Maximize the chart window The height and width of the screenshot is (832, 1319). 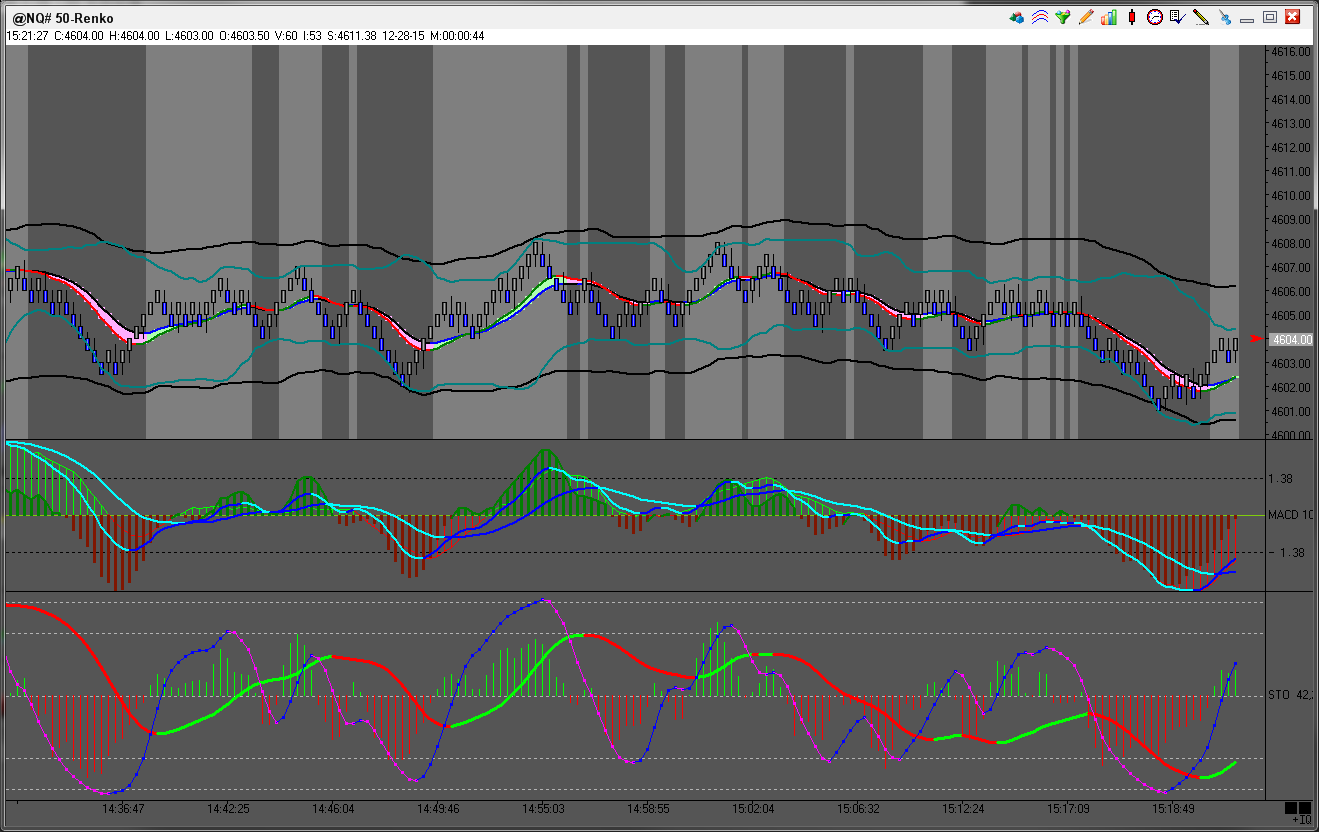(1270, 17)
